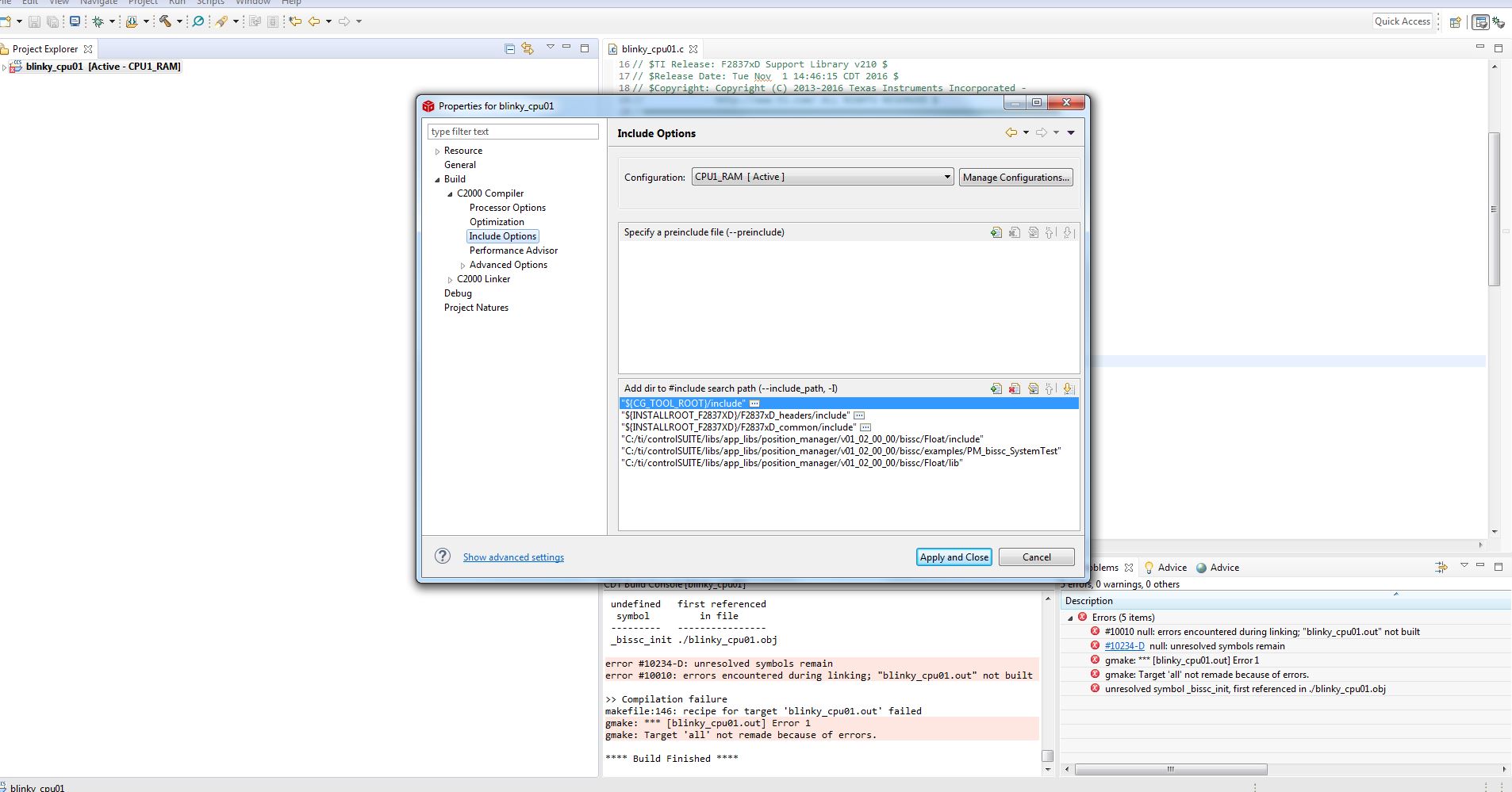Edit the selected include search path
This screenshot has width=1512, height=792.
[x=1033, y=388]
